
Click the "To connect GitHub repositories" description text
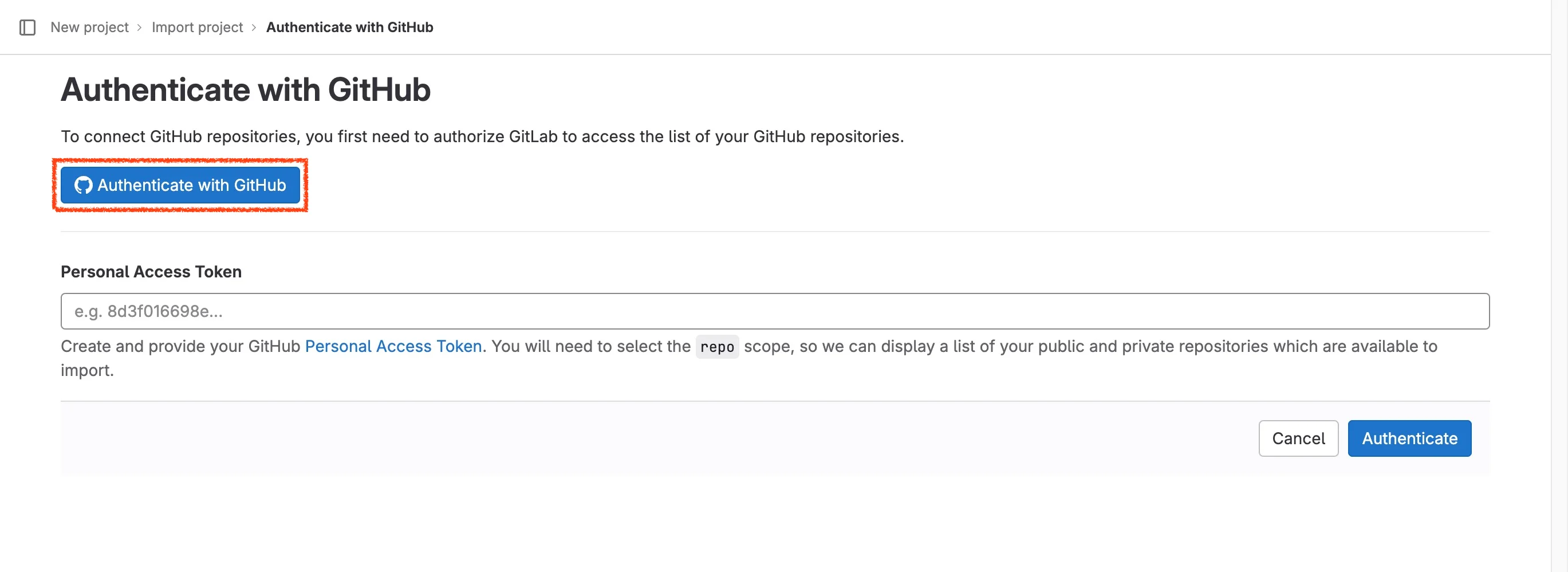(482, 136)
